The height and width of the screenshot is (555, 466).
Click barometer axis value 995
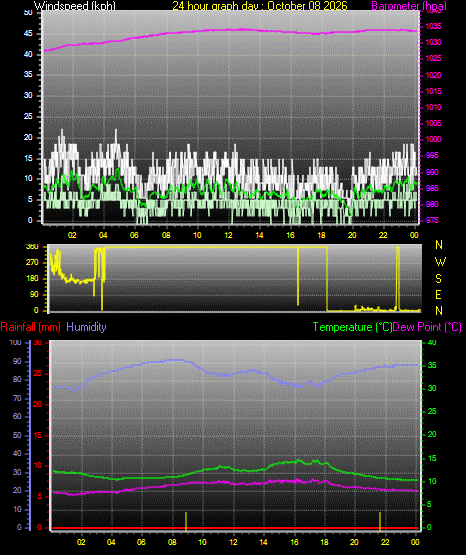pyautogui.click(x=432, y=155)
